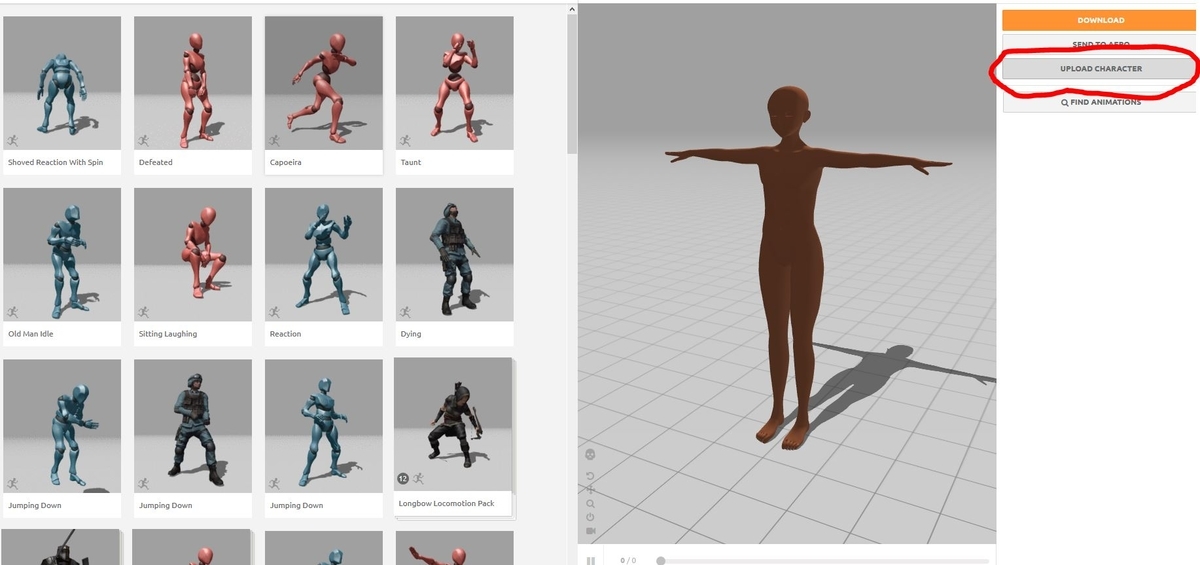Click running-man icon on Taunt card
1200x565 pixels.
405,141
